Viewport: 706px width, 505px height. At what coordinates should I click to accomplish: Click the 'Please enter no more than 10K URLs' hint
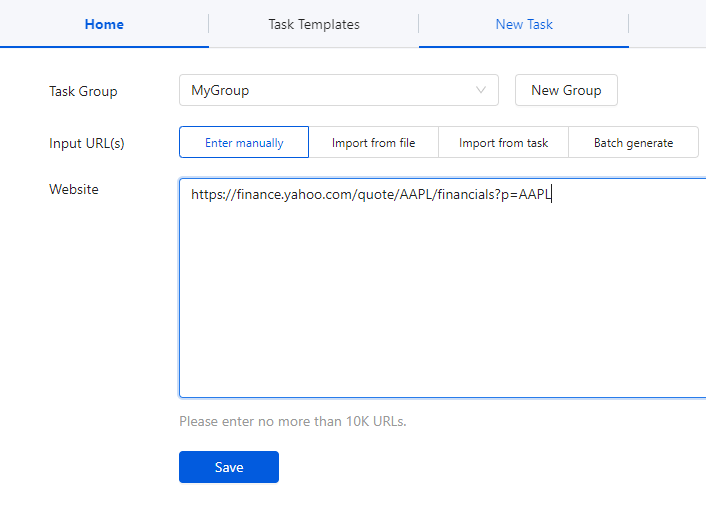coord(293,421)
